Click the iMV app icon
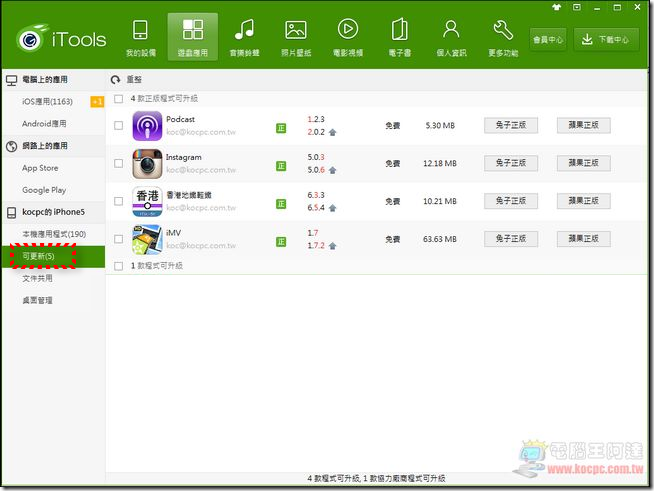Image resolution: width=654 pixels, height=491 pixels. pos(147,239)
